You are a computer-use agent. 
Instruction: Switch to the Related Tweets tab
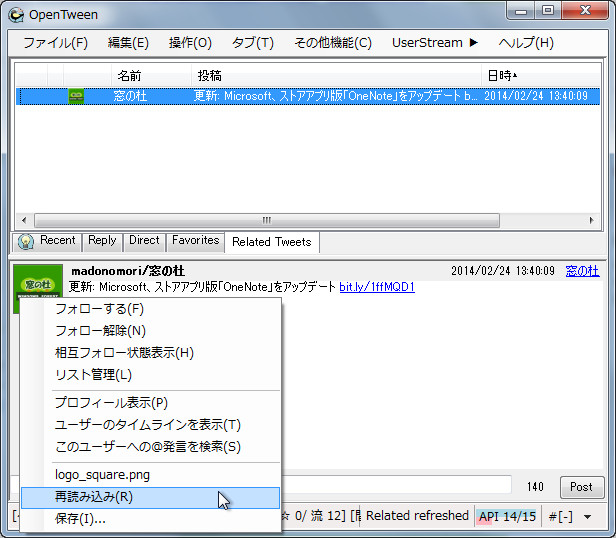[271, 242]
